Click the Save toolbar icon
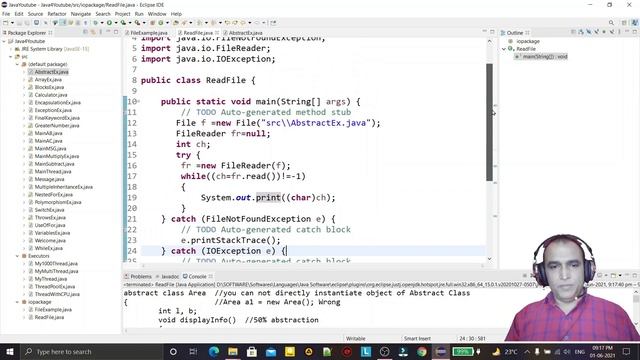 [19, 23]
